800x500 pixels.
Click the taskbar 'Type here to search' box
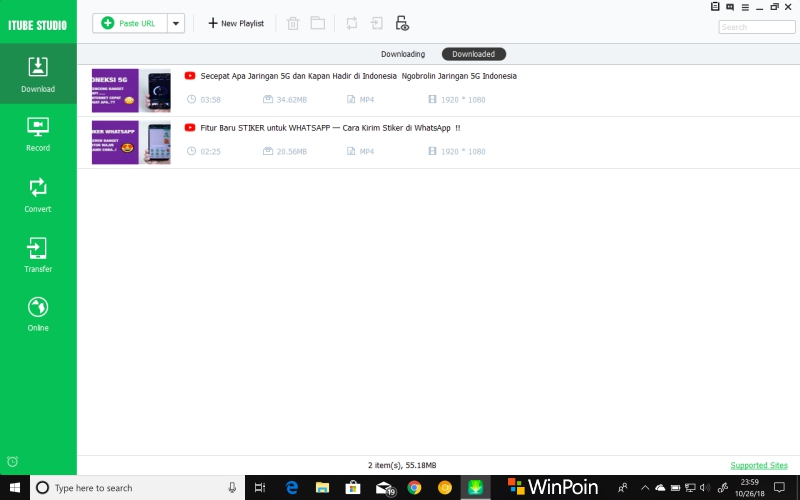click(138, 488)
